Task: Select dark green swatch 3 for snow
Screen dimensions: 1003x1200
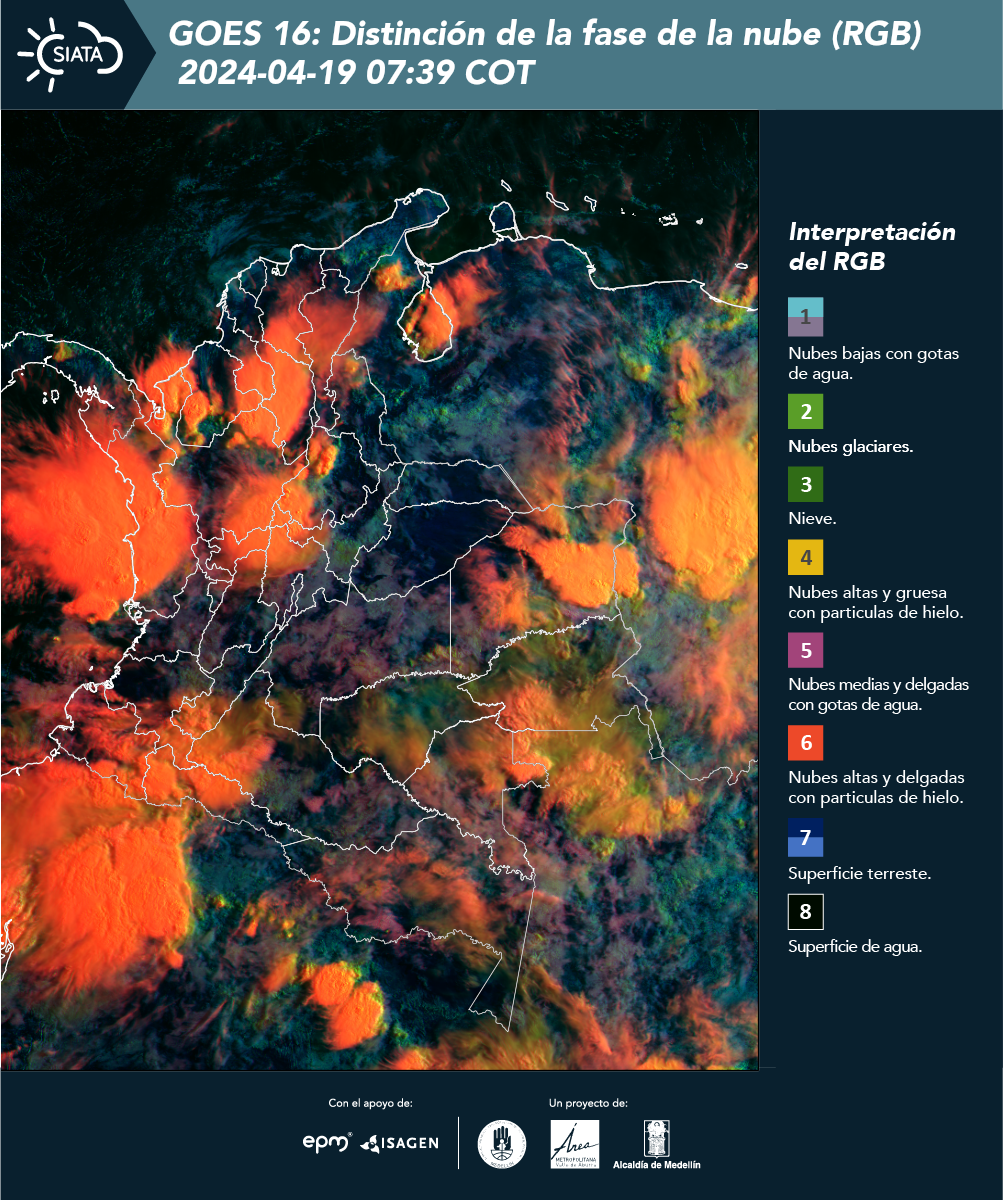Action: coord(805,485)
